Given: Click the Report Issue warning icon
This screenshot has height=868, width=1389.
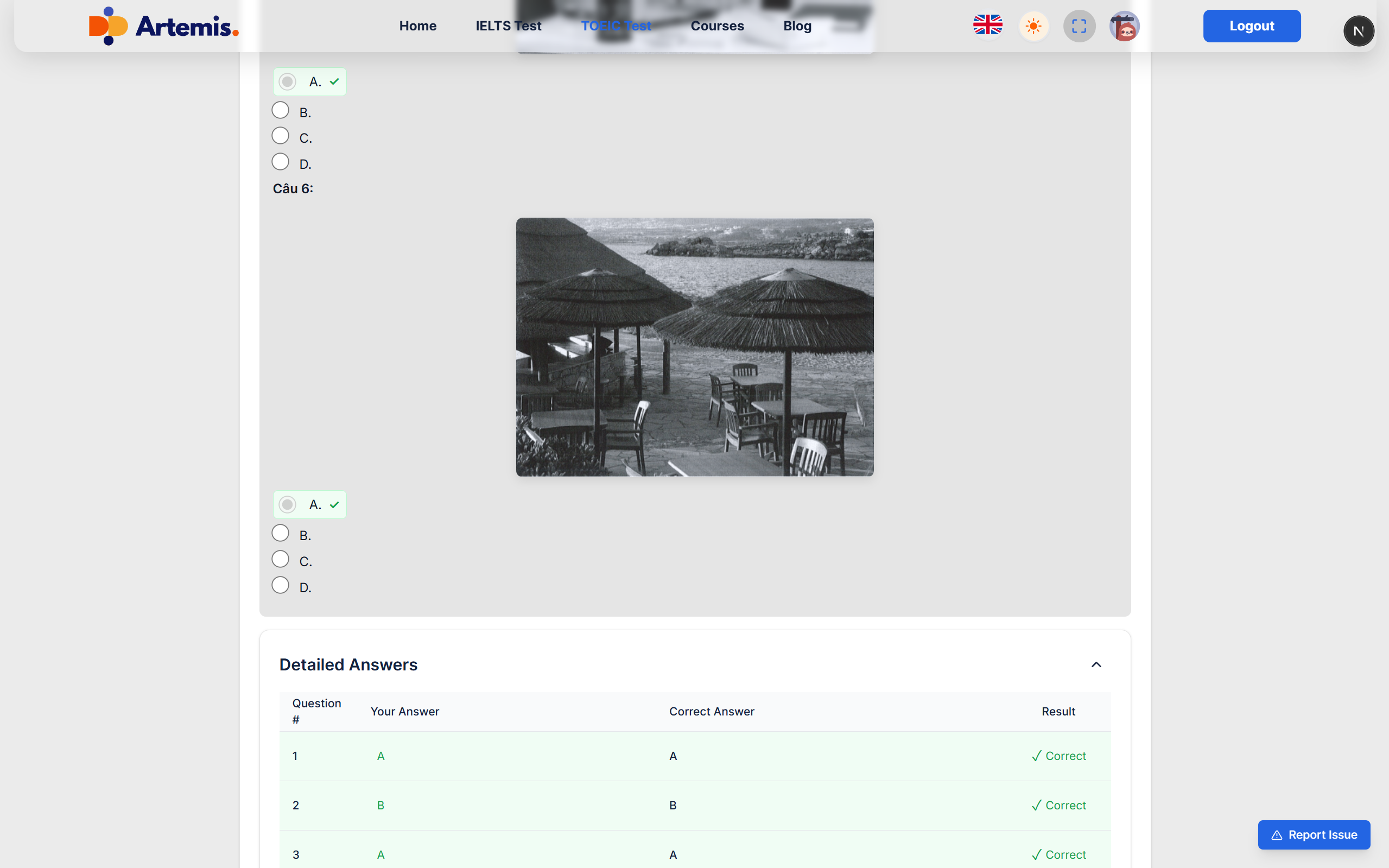Looking at the screenshot, I should click(x=1277, y=835).
